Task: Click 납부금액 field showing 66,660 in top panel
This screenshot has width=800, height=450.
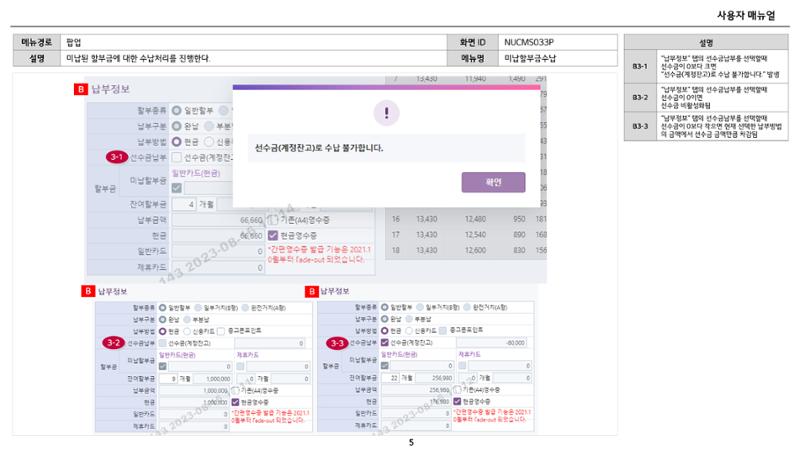Action: [218, 220]
